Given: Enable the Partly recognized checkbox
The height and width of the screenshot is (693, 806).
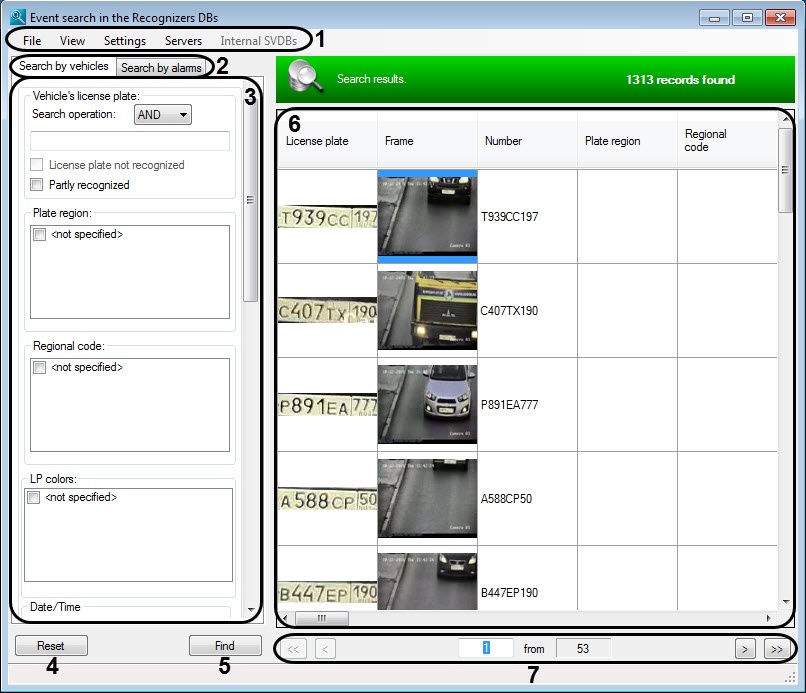Looking at the screenshot, I should coord(37,185).
